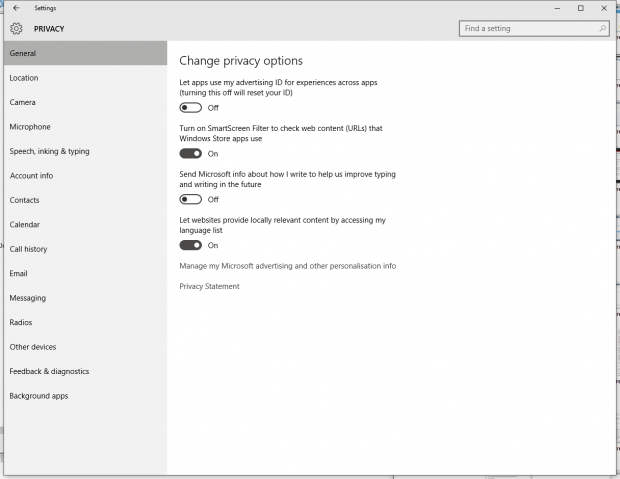
Task: Select Call history in the sidebar
Action: pyautogui.click(x=85, y=249)
